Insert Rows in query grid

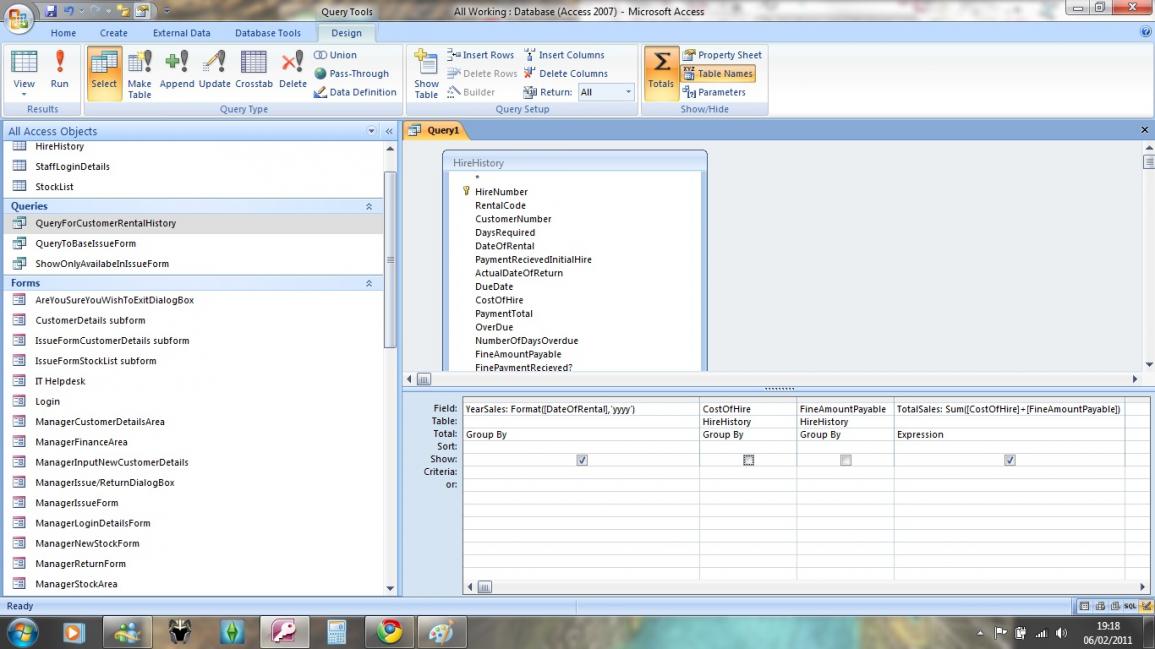[x=480, y=55]
